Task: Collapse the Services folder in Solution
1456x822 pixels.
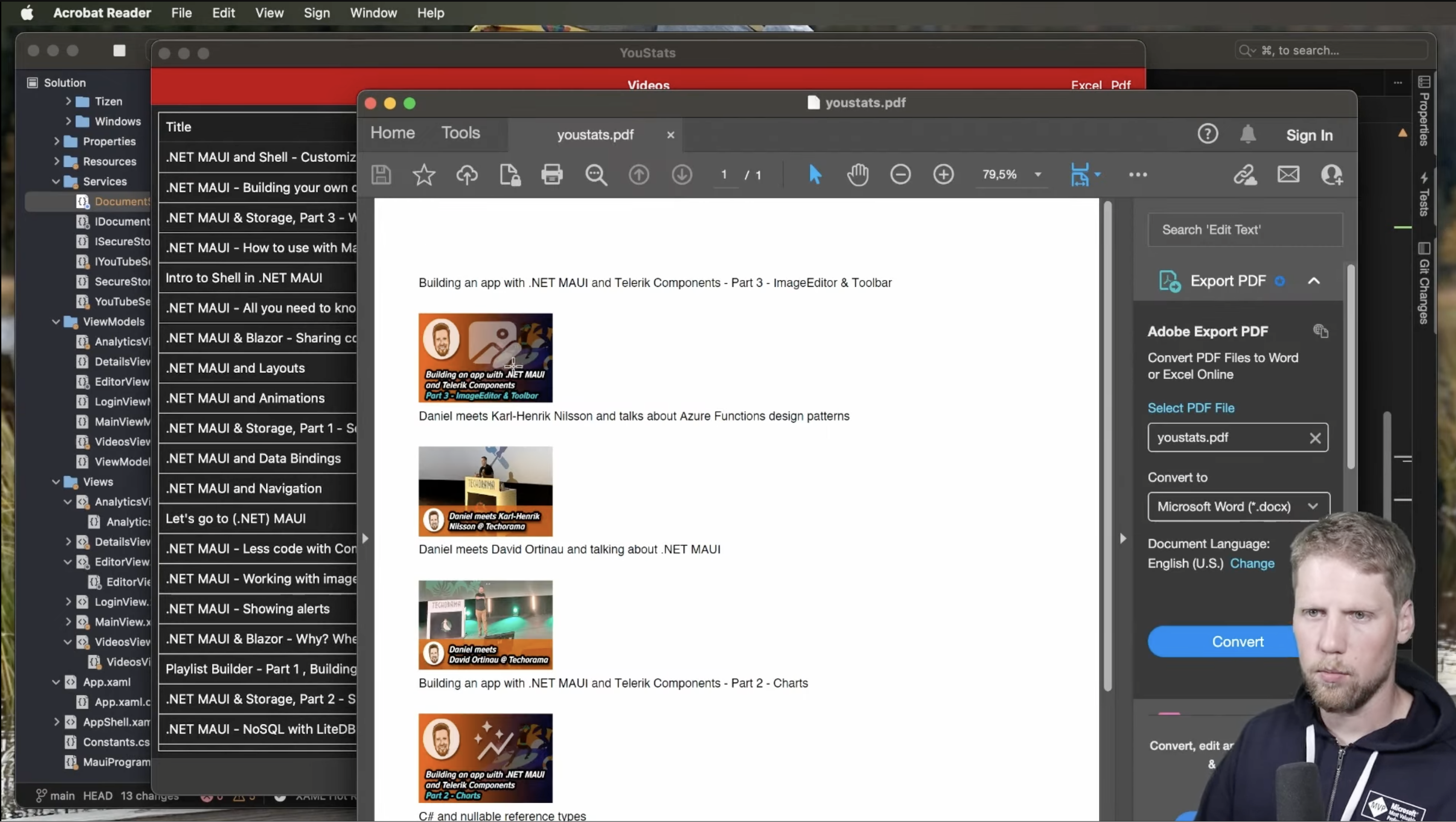Action: click(x=56, y=182)
